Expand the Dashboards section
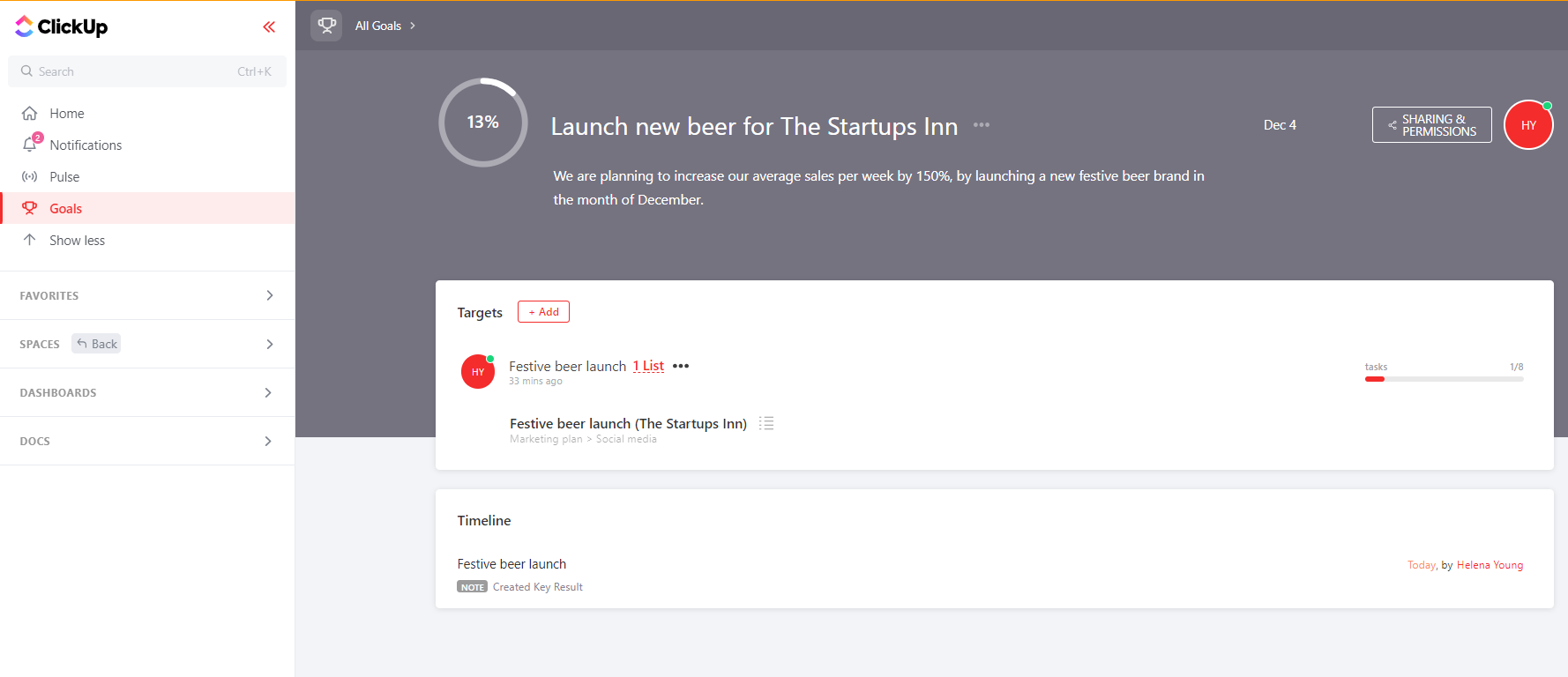This screenshot has width=1568, height=677. point(269,392)
